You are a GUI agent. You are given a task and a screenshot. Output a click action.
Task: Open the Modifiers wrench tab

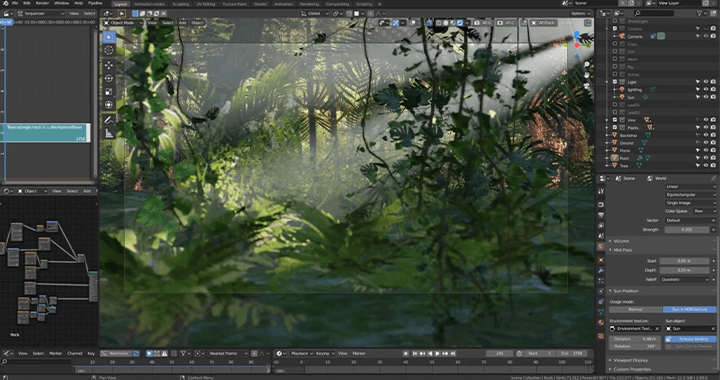(601, 270)
